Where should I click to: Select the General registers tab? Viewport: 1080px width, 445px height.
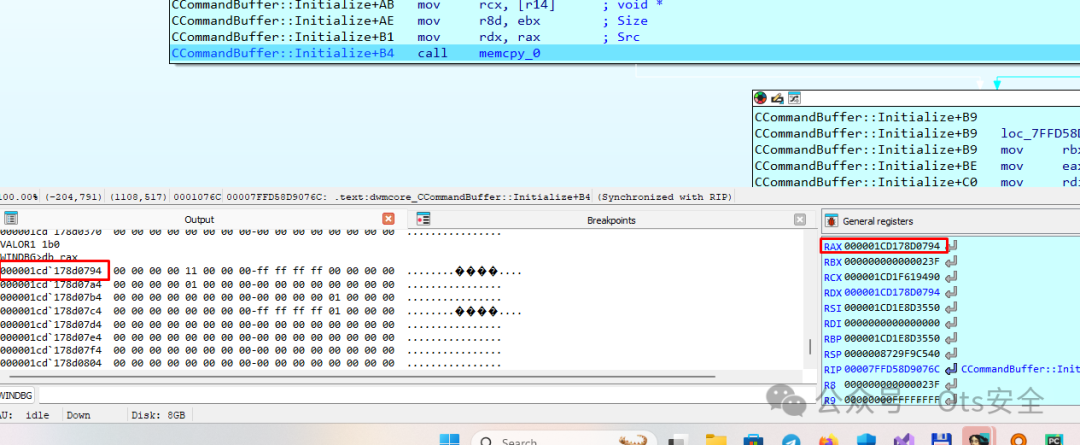pyautogui.click(x=878, y=221)
